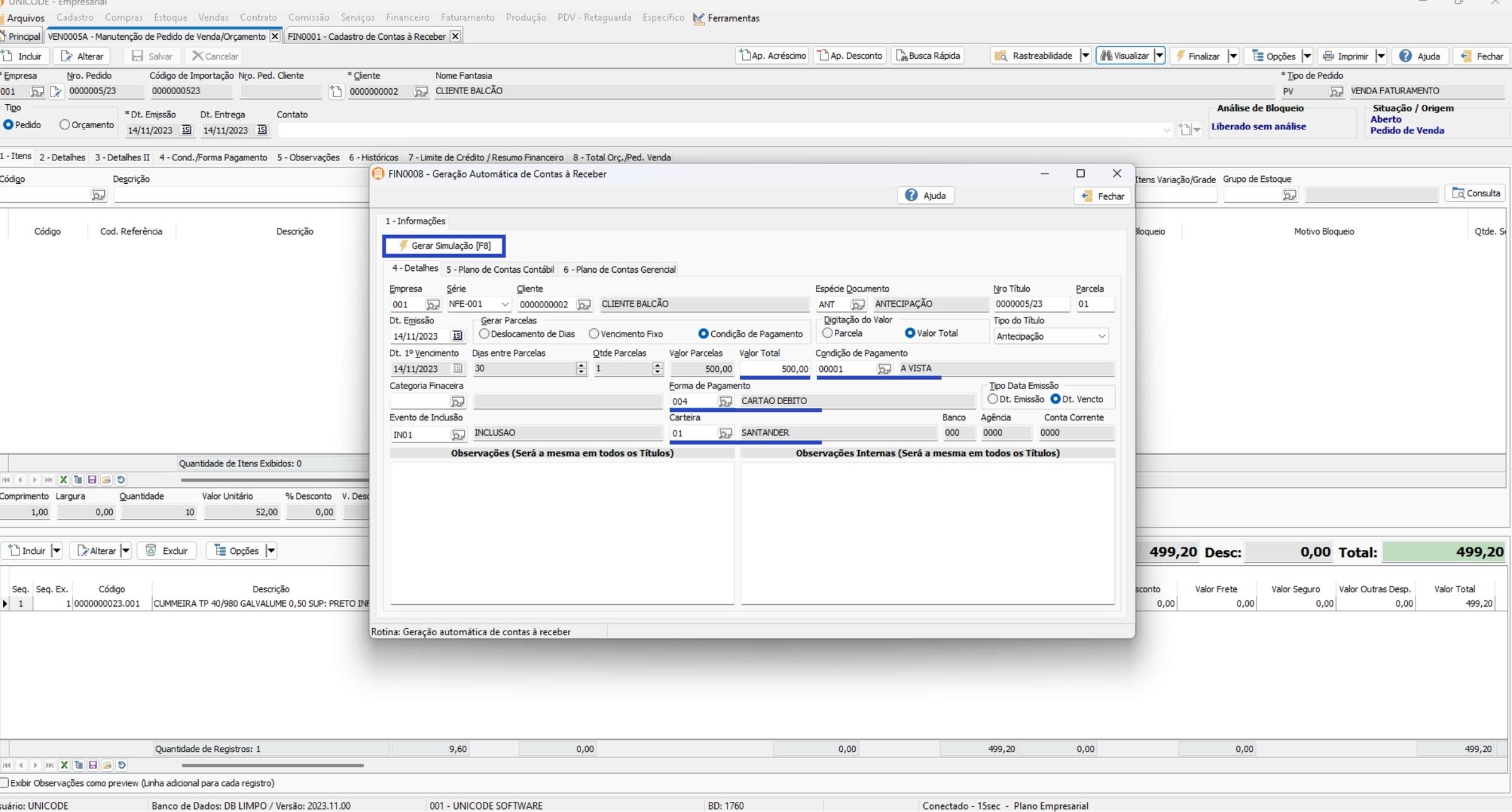Click the Fechar button in the dialog
The image size is (1512, 812).
tap(1102, 196)
